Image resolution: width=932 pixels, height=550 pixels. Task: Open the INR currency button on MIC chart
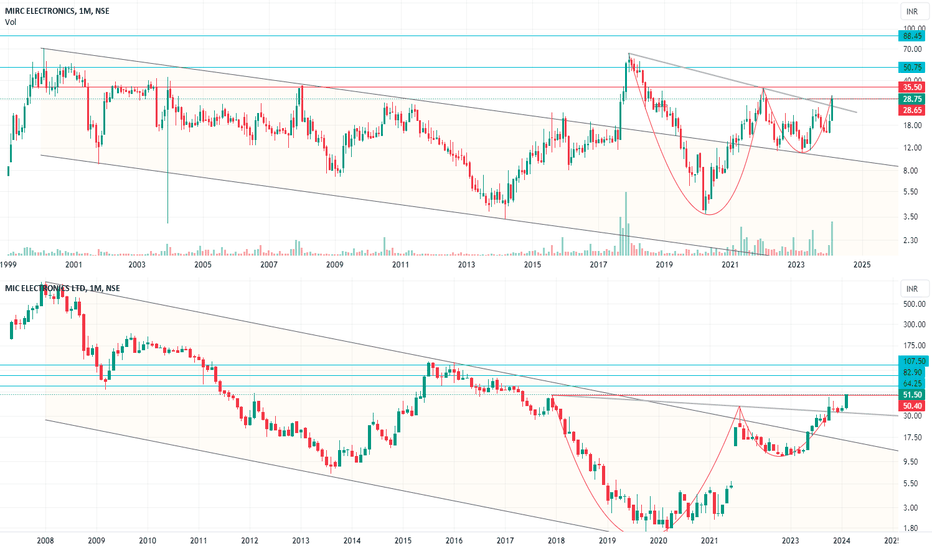(912, 289)
